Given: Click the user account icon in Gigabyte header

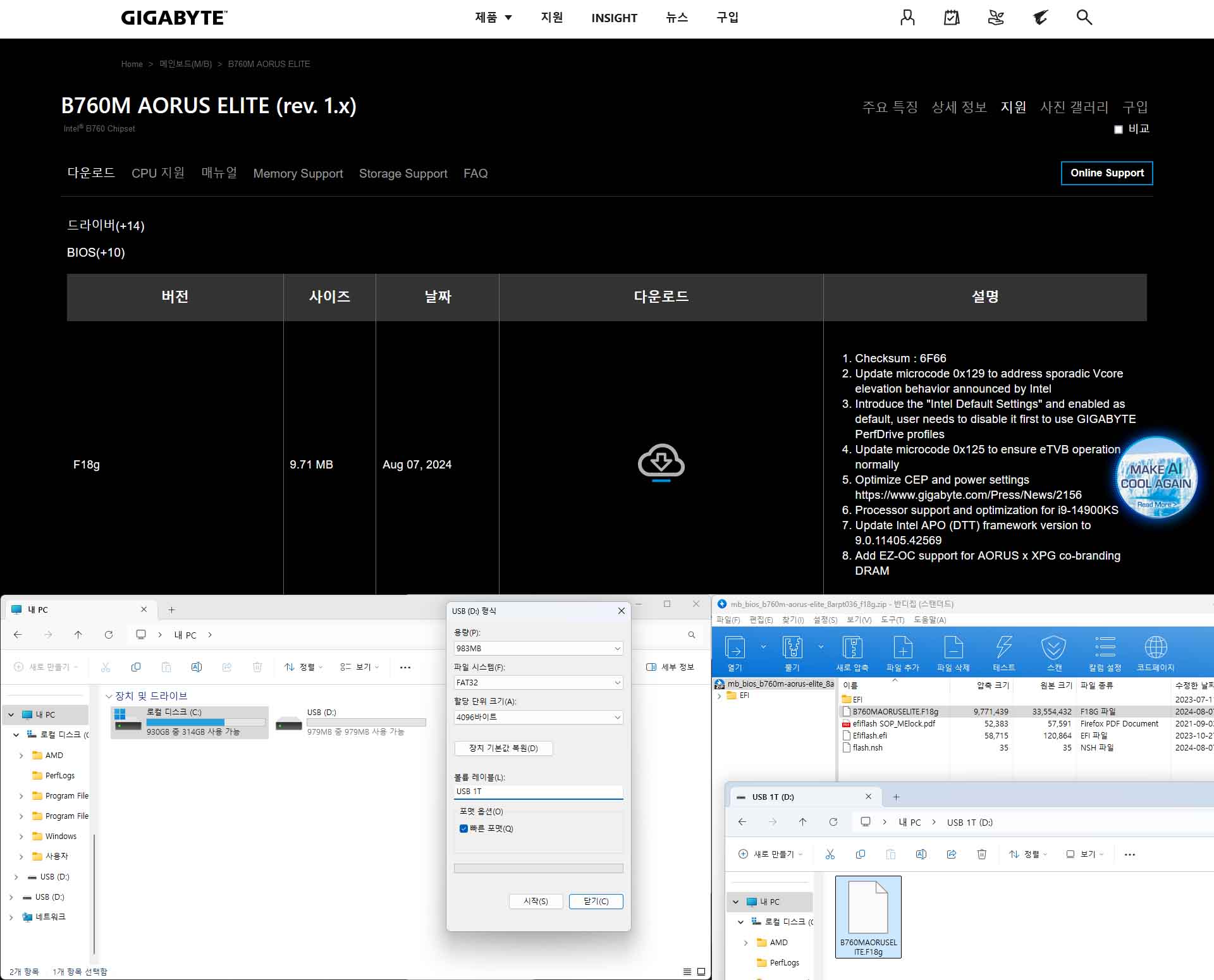Looking at the screenshot, I should click(x=907, y=18).
